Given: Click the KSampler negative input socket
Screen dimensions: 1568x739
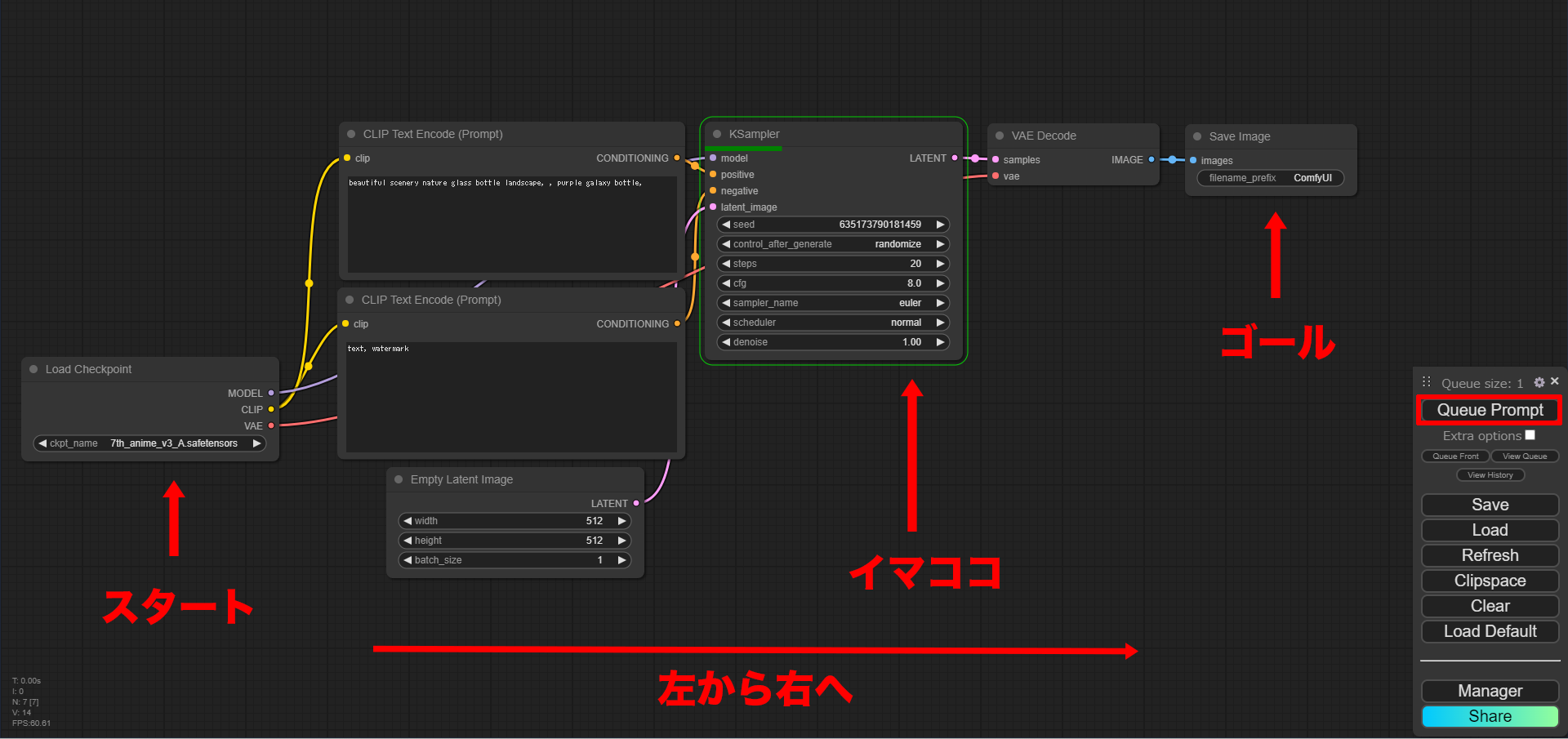Looking at the screenshot, I should coord(713,191).
